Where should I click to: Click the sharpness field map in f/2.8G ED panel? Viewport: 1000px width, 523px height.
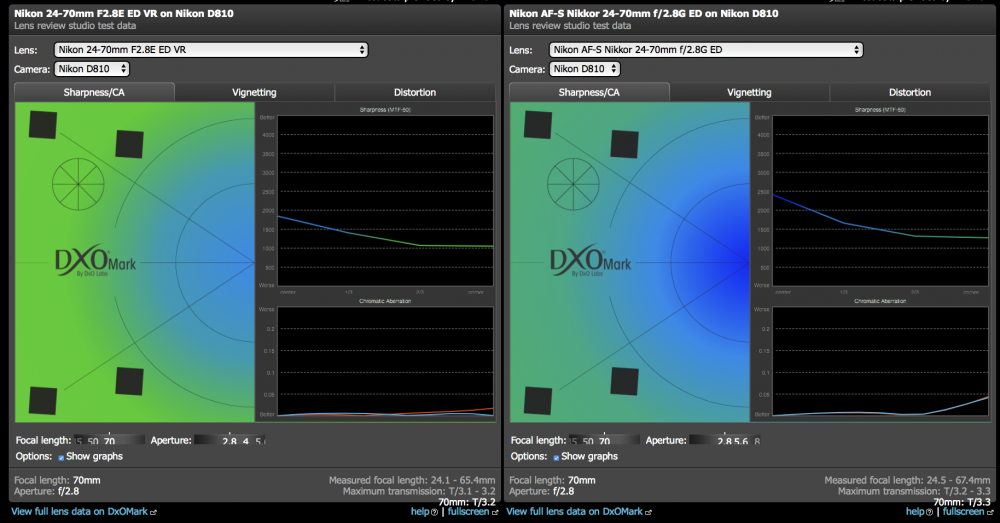coord(629,262)
